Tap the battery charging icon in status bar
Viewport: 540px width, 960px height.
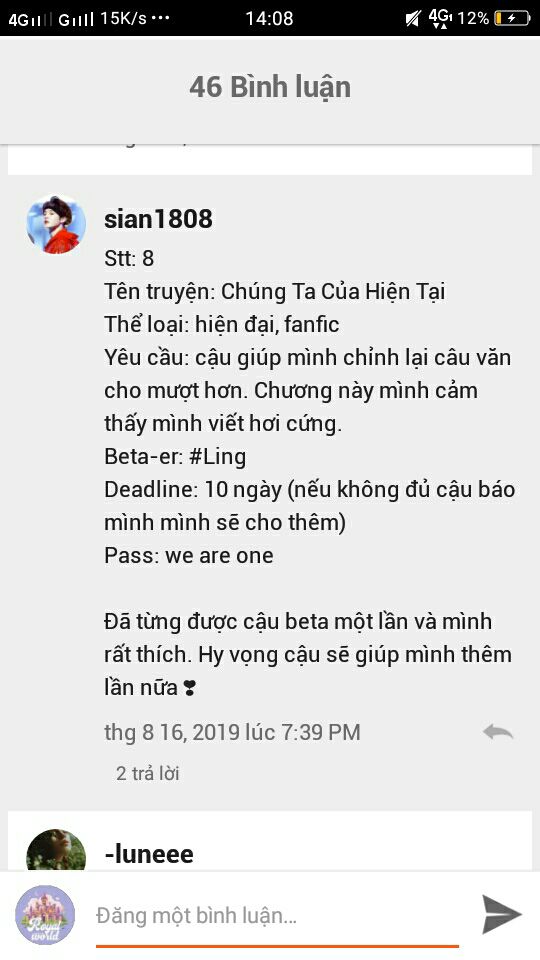click(512, 18)
